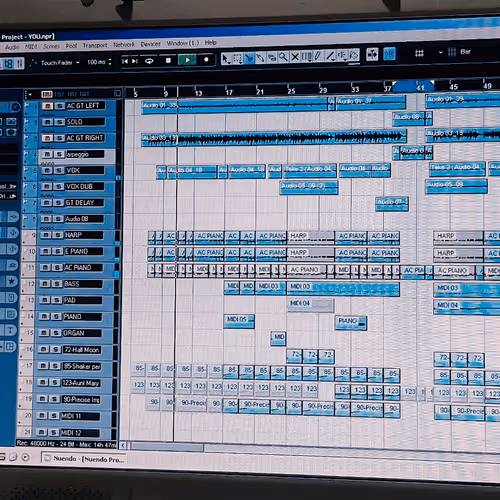Screen dimensions: 500x500
Task: Click the highlighted show-info toolbar icon
Action: 8,64
